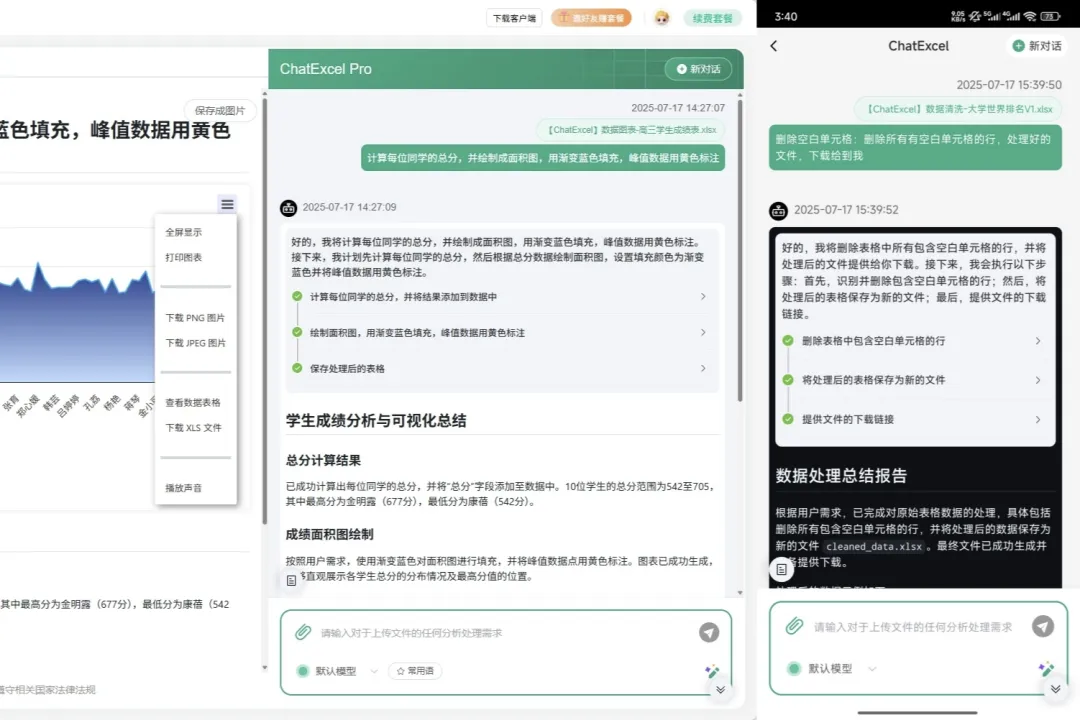Open the chart hamburger menu icon
Viewport: 1080px width, 720px height.
[227, 204]
